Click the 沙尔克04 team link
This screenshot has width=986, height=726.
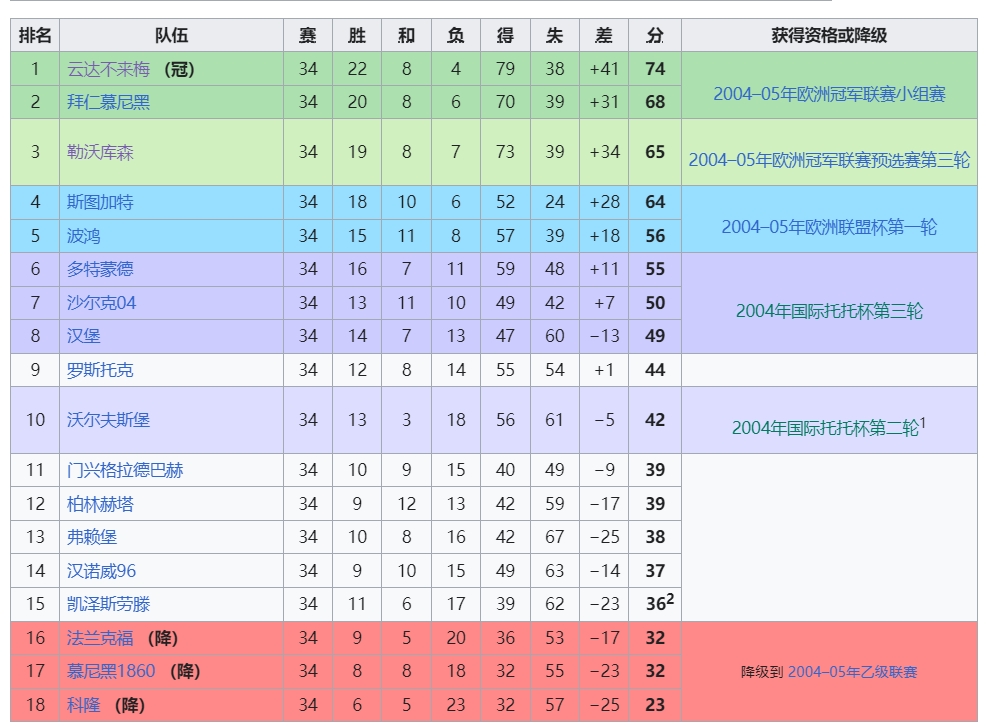click(101, 303)
